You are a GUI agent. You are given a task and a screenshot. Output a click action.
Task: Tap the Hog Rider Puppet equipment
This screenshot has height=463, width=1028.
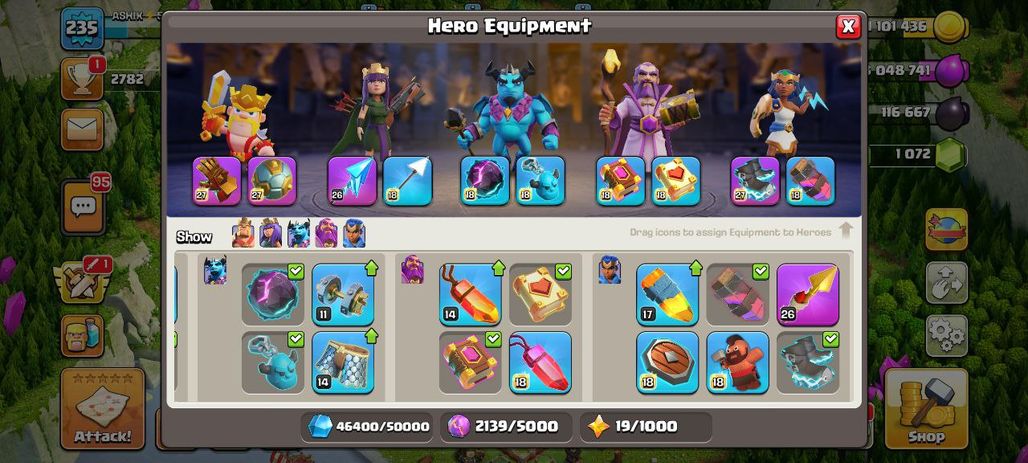[738, 362]
